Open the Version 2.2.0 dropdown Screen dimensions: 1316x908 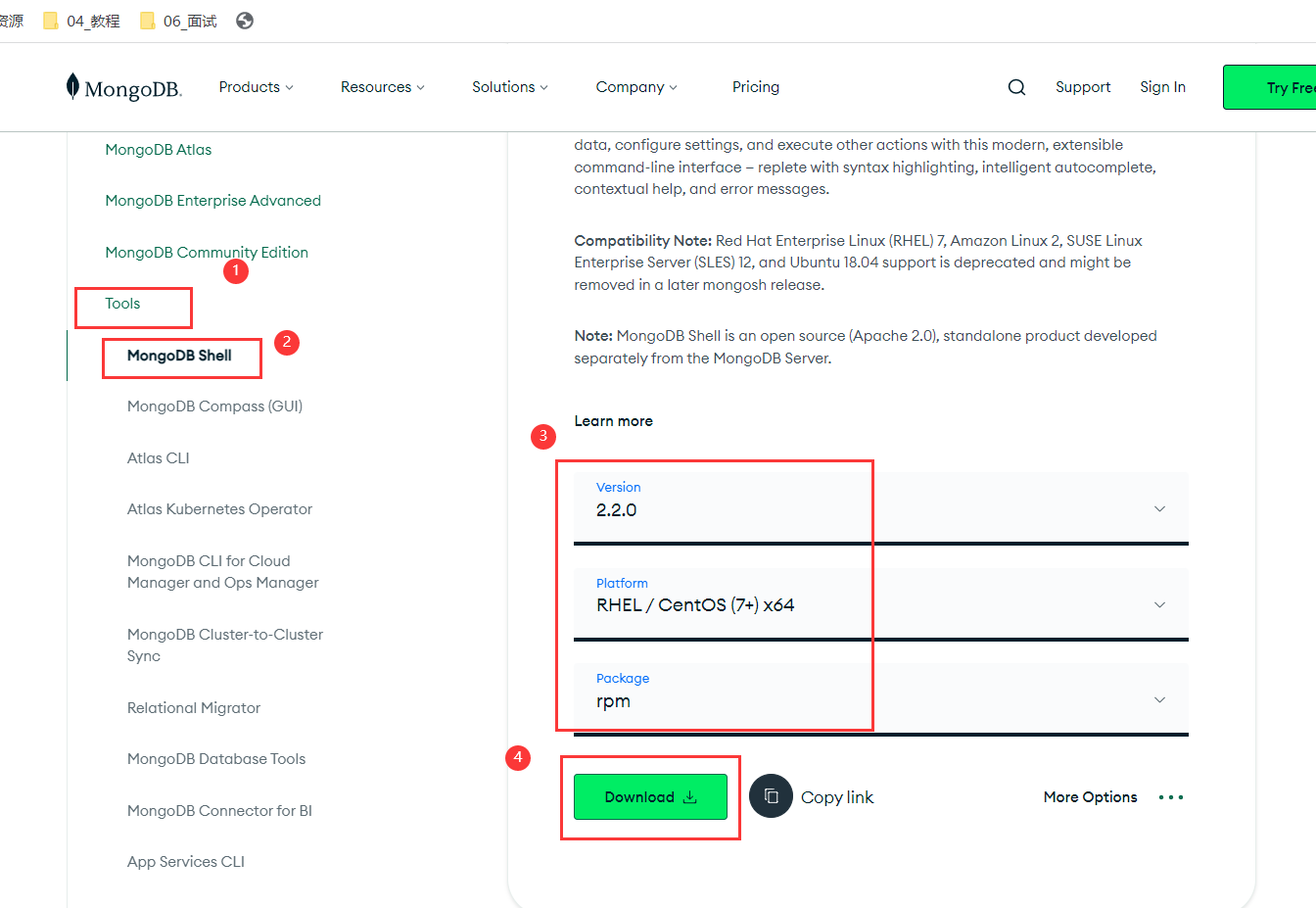(x=880, y=508)
